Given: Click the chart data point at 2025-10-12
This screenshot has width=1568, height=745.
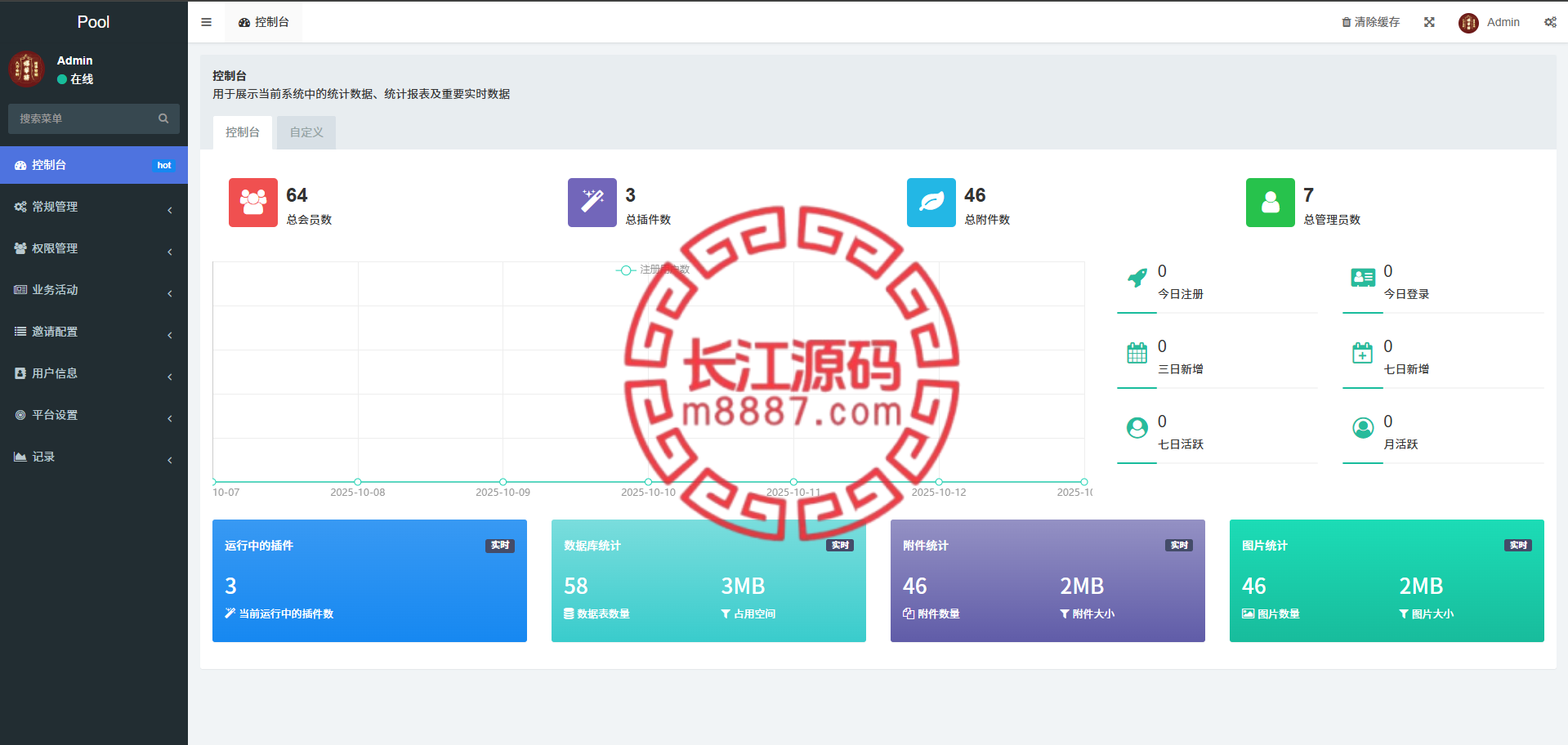Looking at the screenshot, I should (x=939, y=482).
